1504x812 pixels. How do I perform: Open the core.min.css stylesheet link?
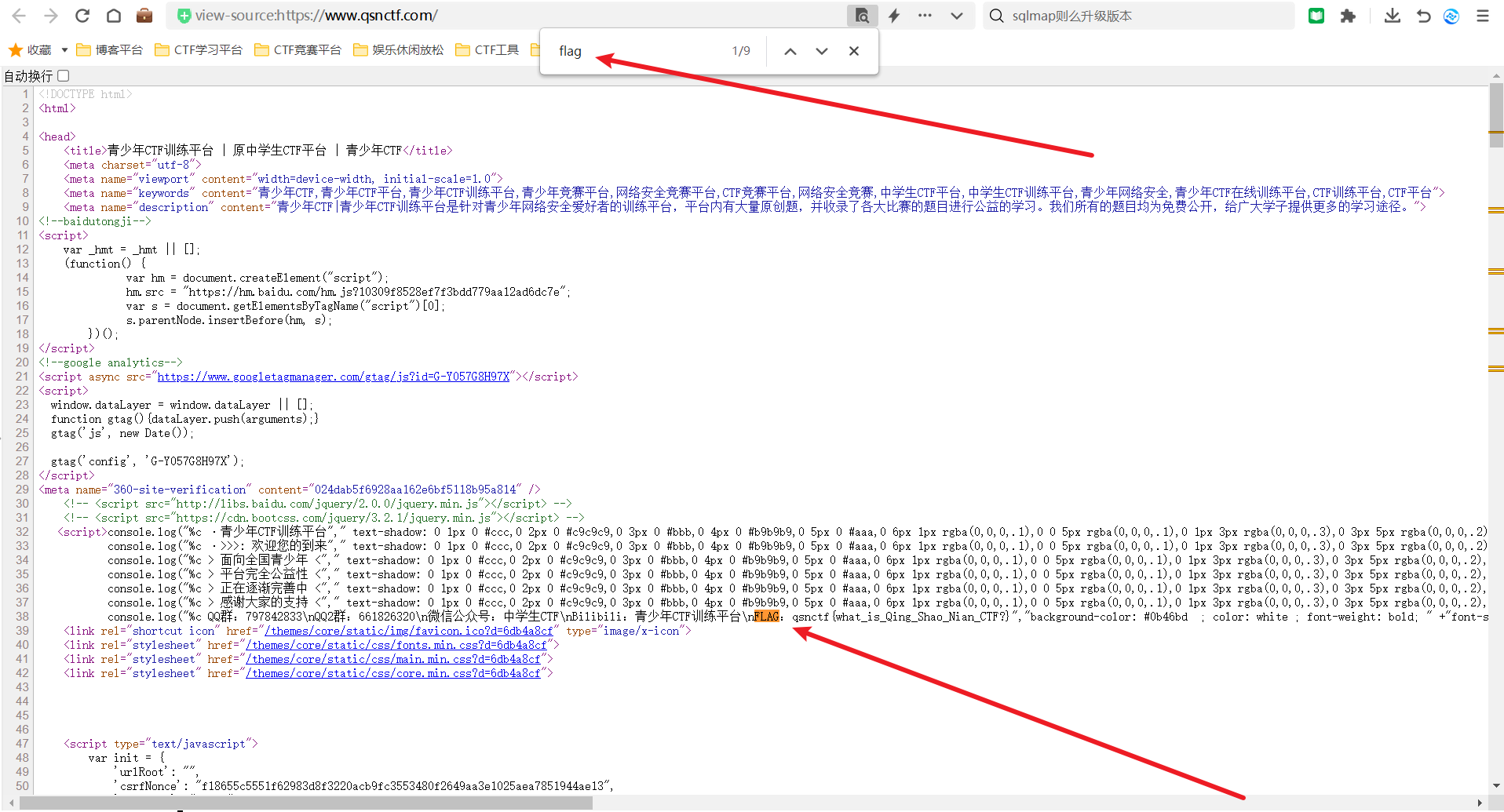392,673
